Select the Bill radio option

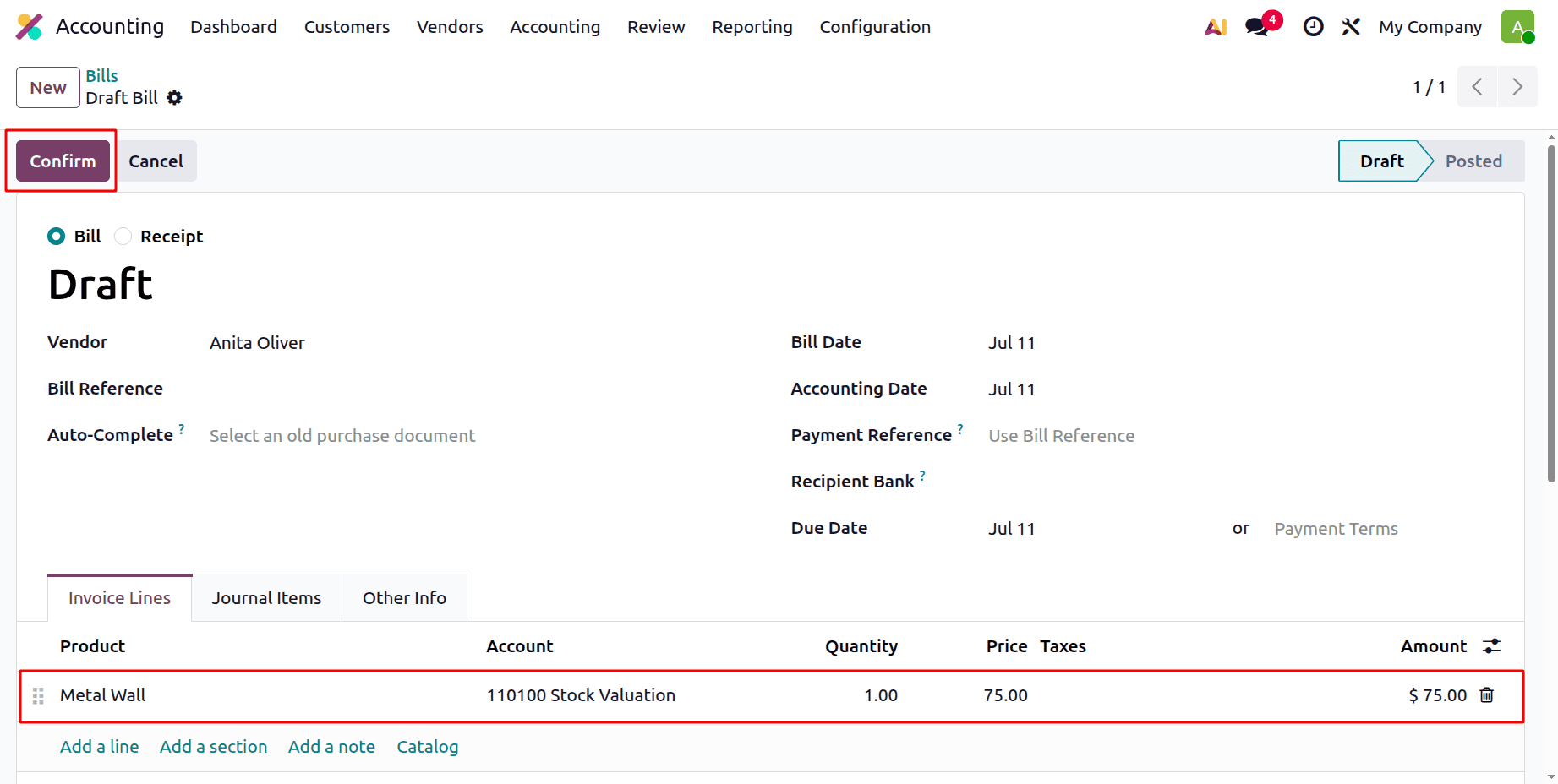(x=56, y=237)
